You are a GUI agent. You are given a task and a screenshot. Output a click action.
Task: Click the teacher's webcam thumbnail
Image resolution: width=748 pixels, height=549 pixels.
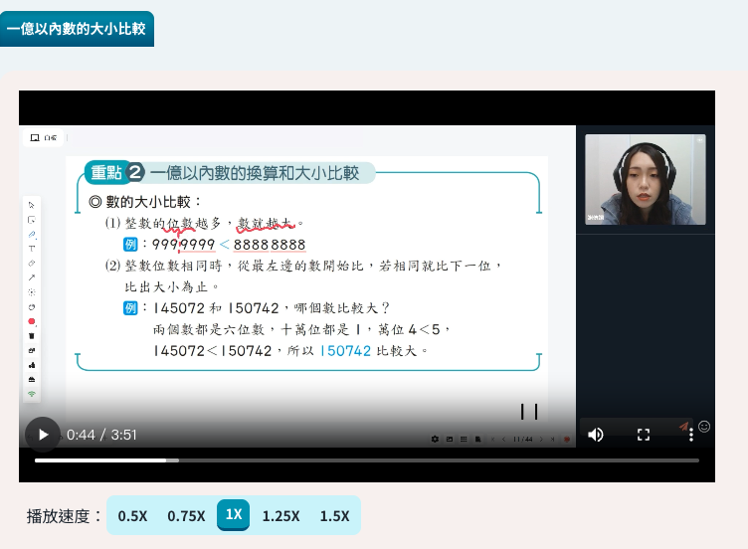click(x=645, y=179)
